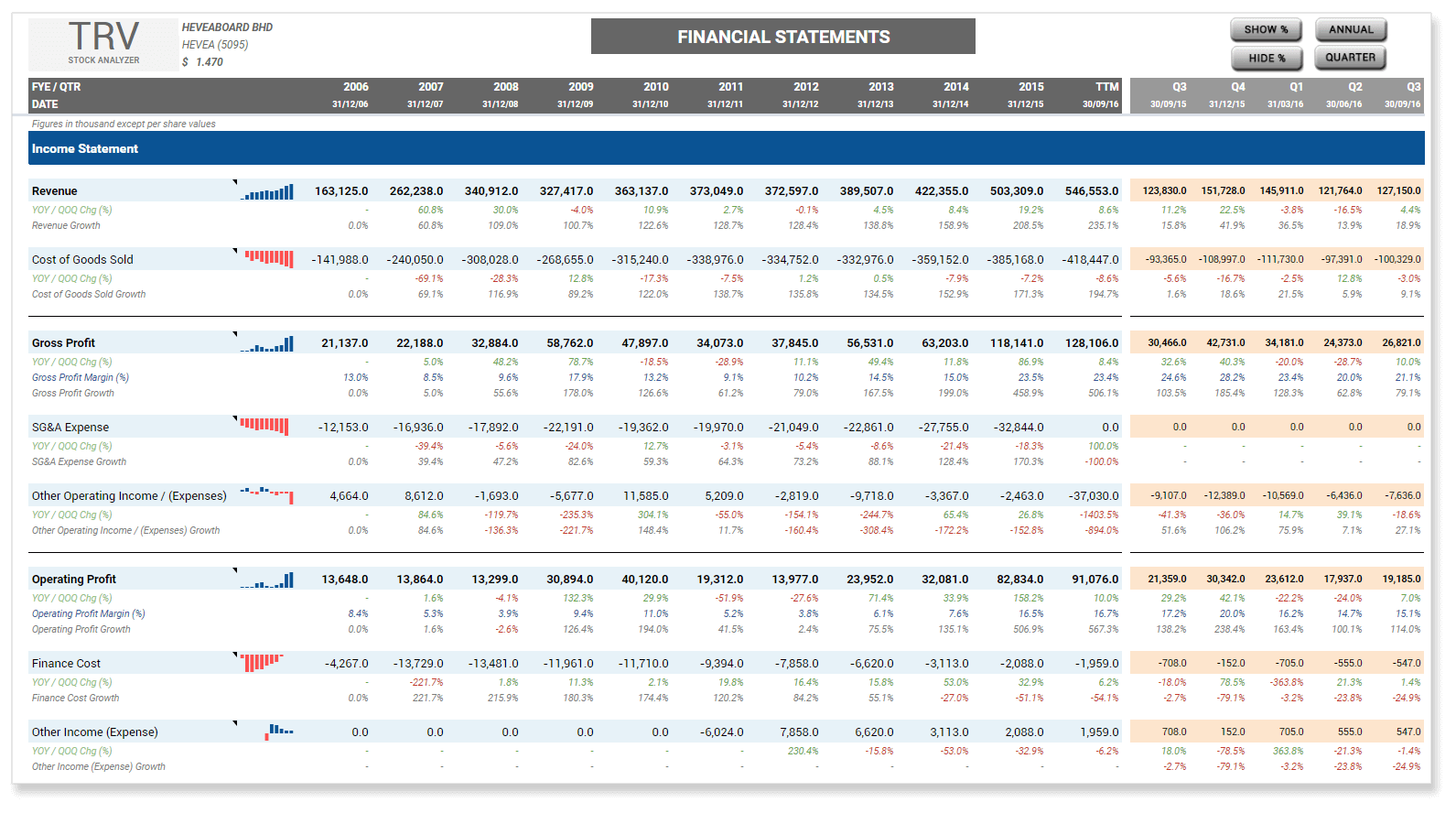
Task: Select the Revenue row label
Action: point(55,191)
